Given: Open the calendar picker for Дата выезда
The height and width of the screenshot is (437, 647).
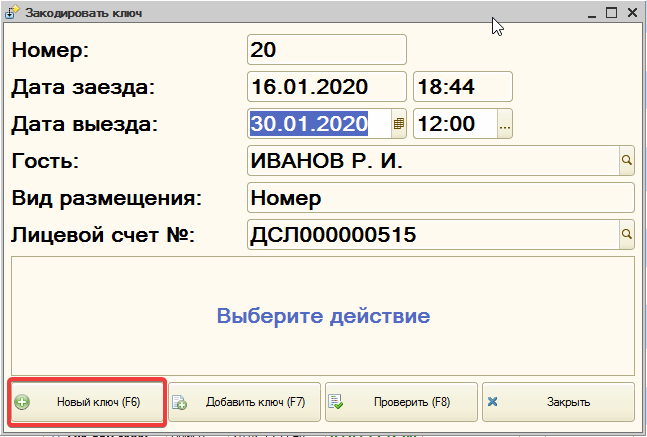Looking at the screenshot, I should pos(399,123).
